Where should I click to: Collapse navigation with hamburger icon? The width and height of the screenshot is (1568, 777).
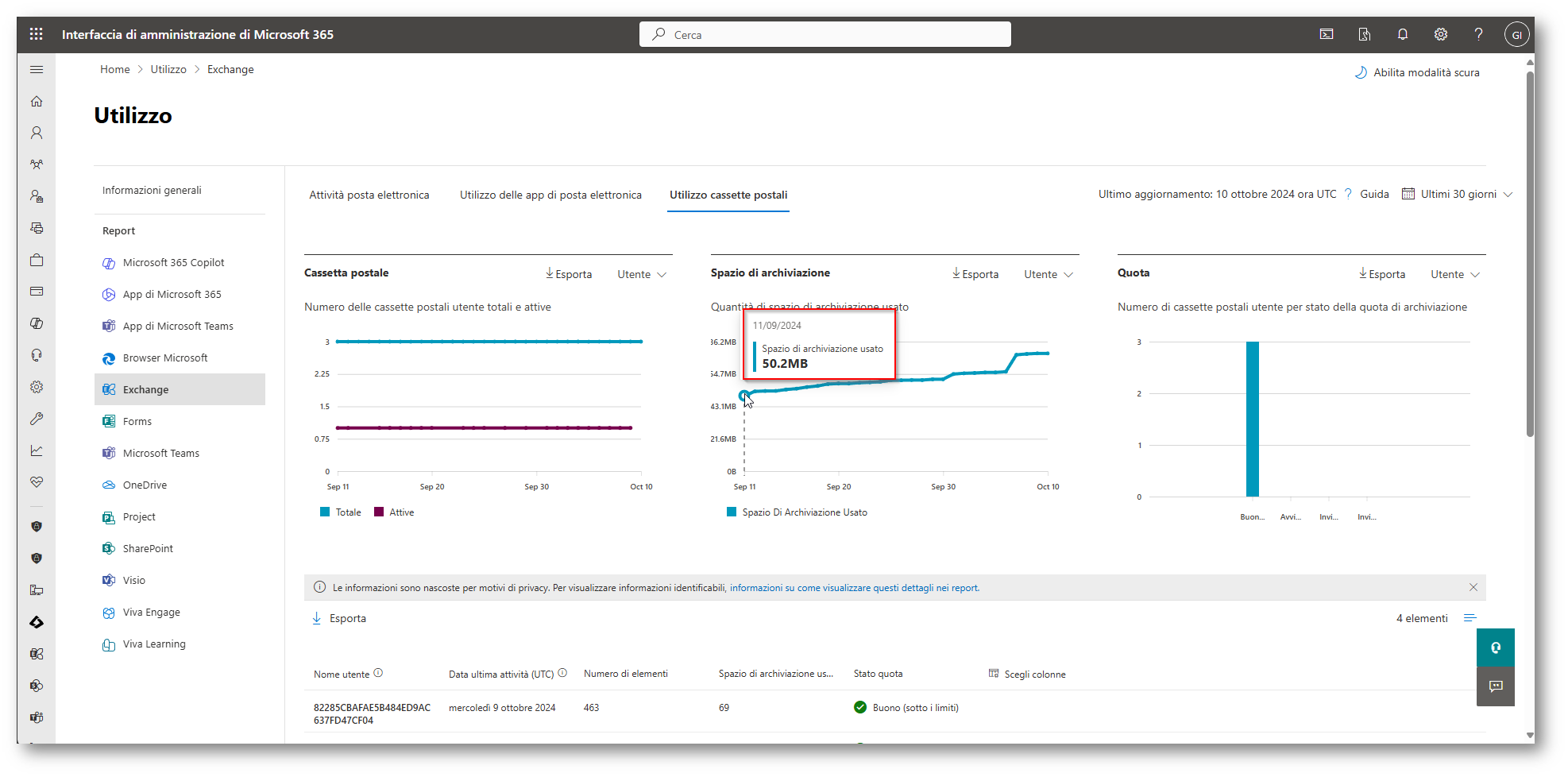(x=37, y=69)
